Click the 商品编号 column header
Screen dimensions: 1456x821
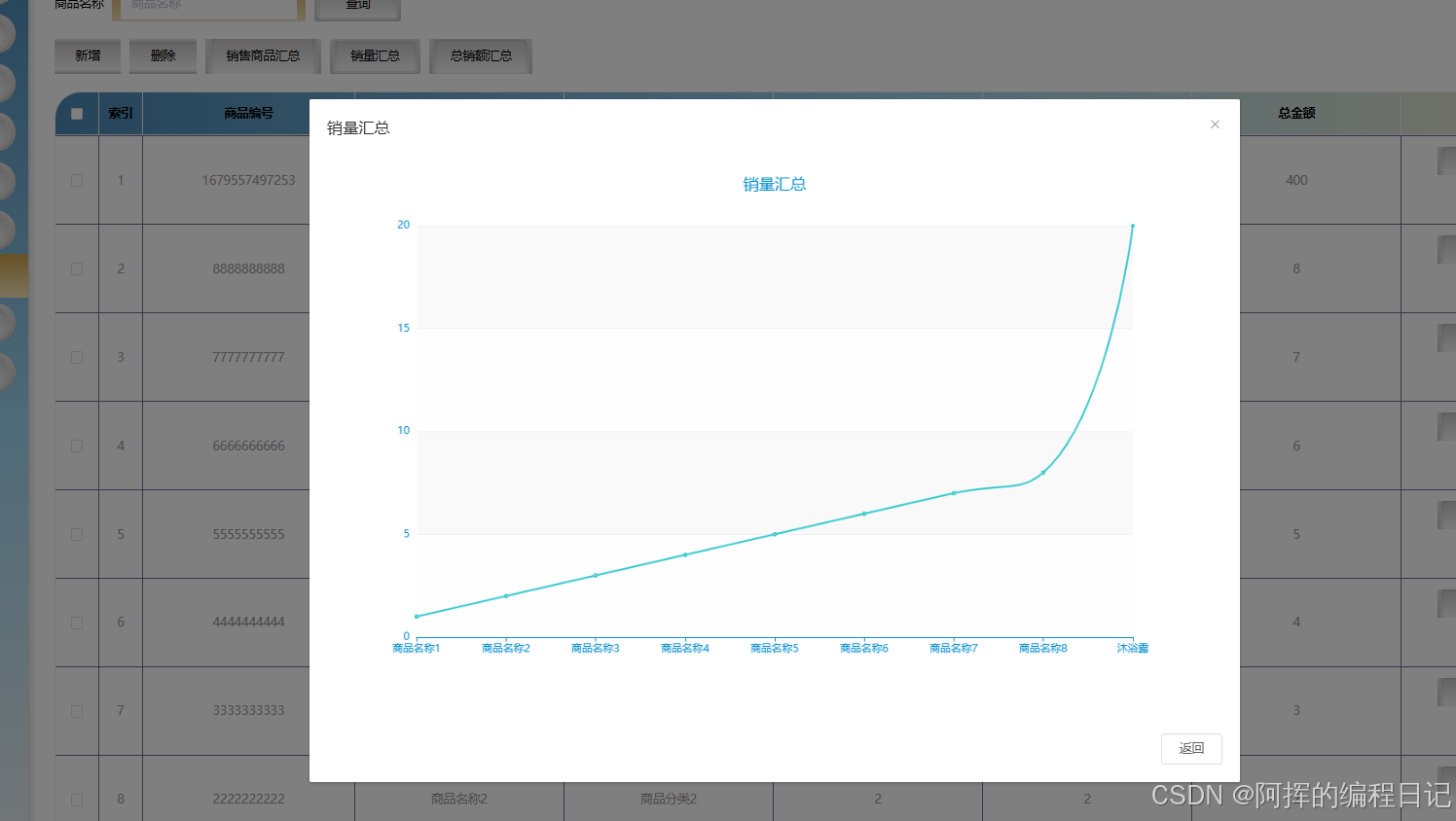tap(248, 114)
